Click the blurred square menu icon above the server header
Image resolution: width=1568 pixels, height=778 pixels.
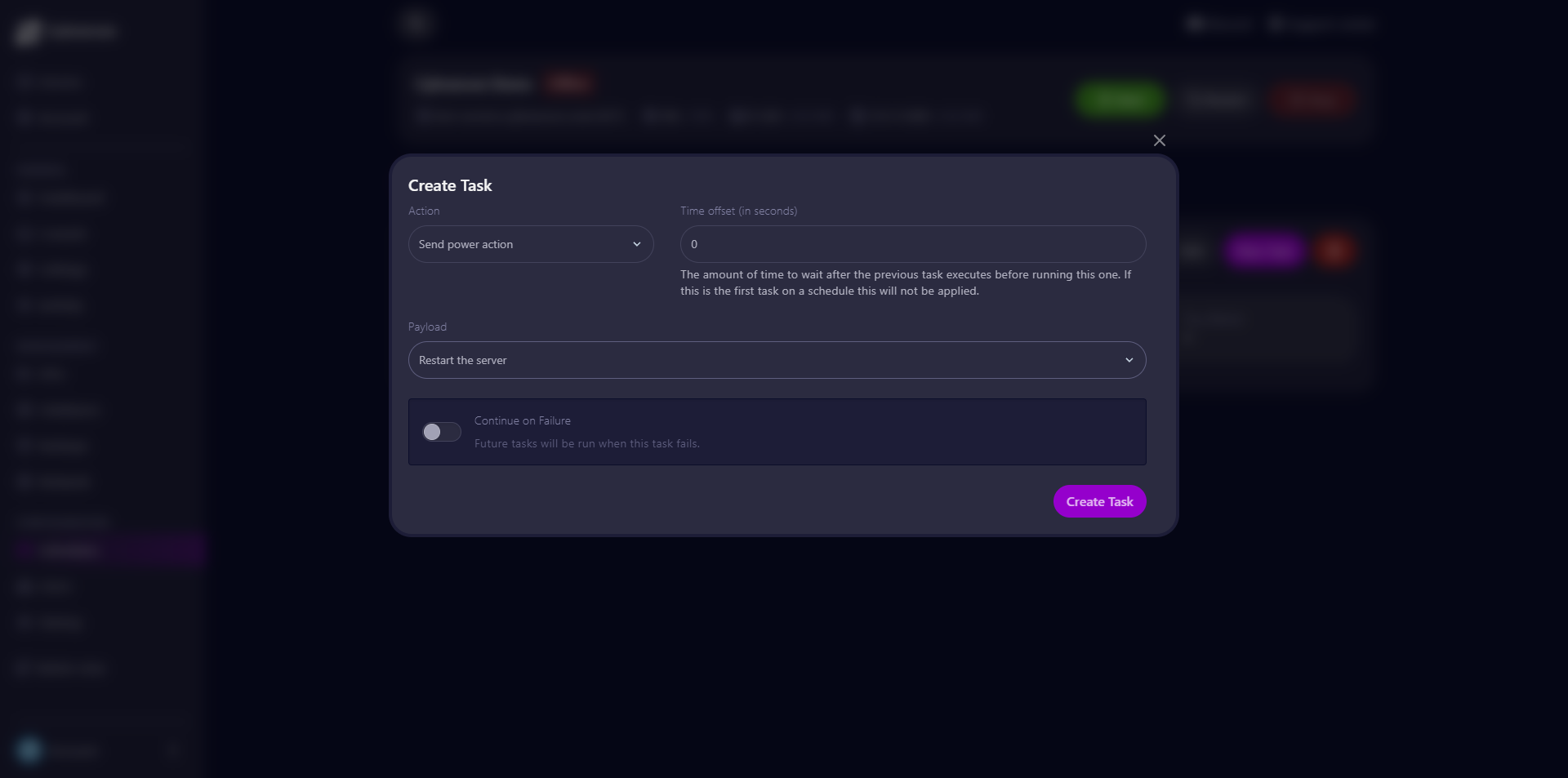click(416, 23)
